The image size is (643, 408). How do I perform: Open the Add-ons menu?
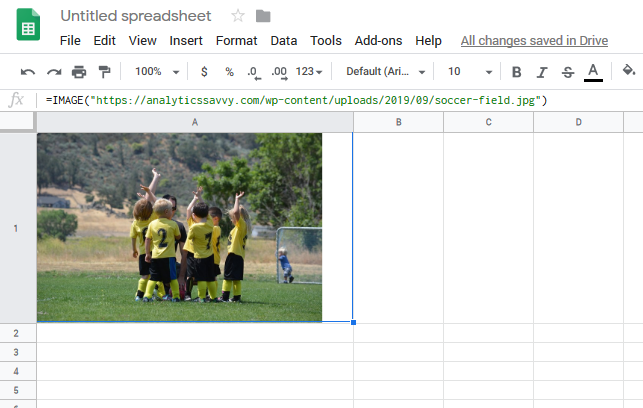pos(377,41)
